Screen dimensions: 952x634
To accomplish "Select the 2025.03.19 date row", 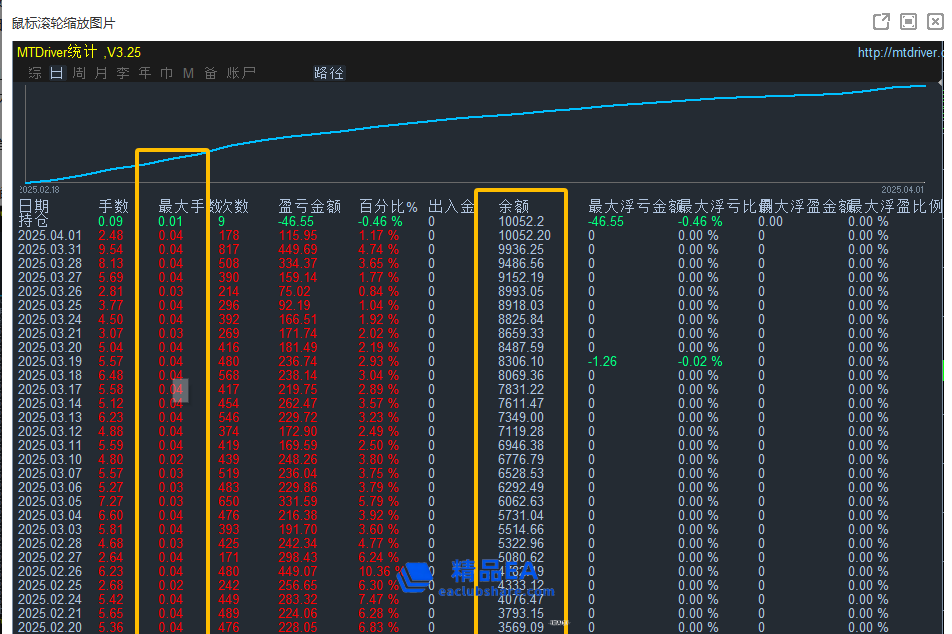I will click(x=50, y=362).
